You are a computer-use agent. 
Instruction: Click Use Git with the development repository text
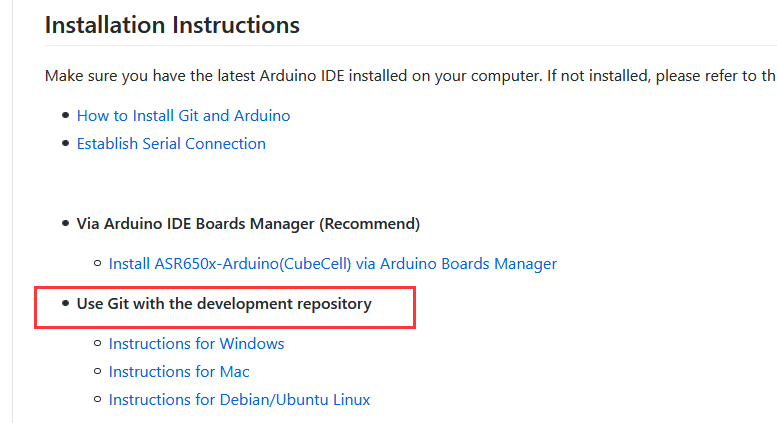pyautogui.click(x=224, y=304)
